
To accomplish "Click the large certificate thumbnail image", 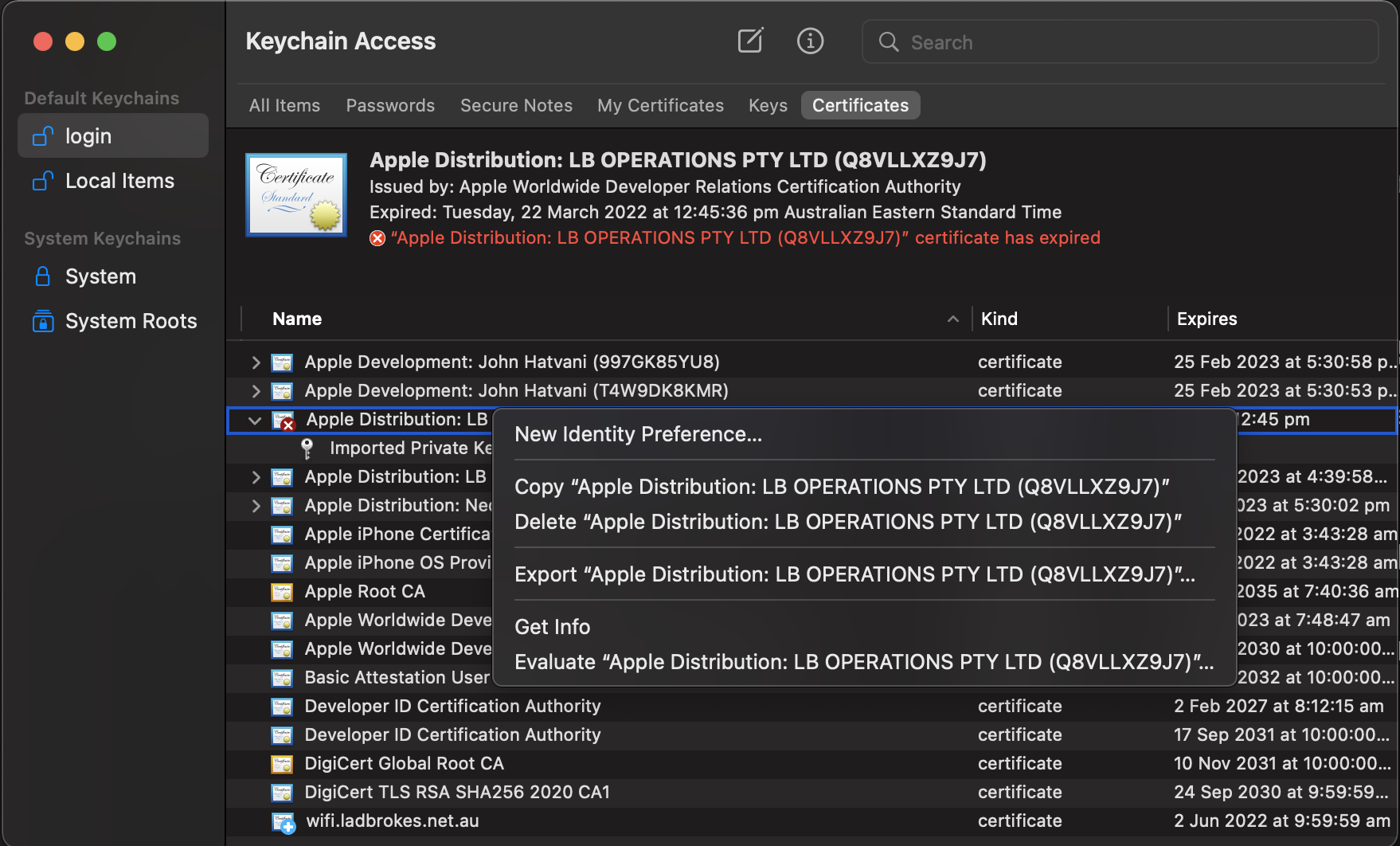I will tap(296, 195).
